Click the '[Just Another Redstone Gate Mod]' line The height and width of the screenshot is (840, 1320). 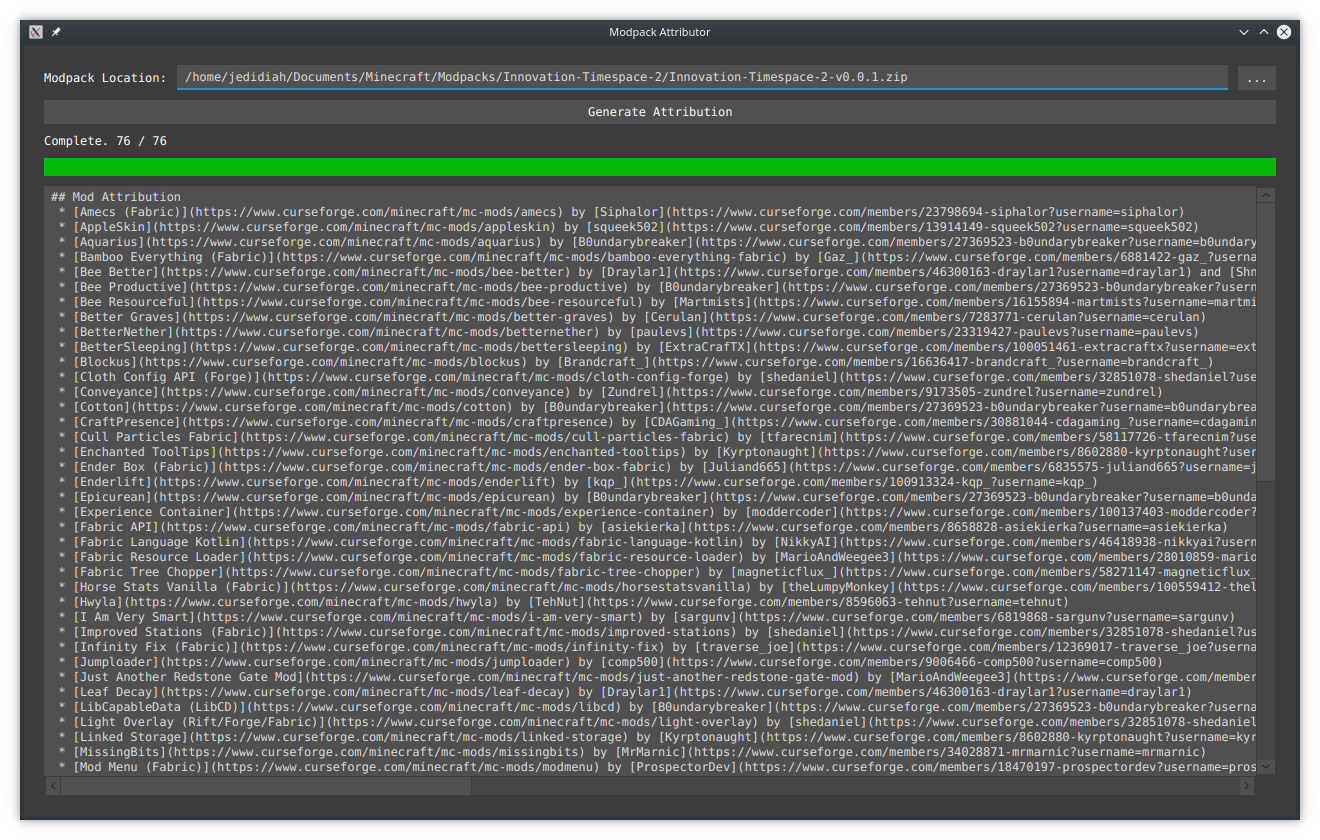657,677
